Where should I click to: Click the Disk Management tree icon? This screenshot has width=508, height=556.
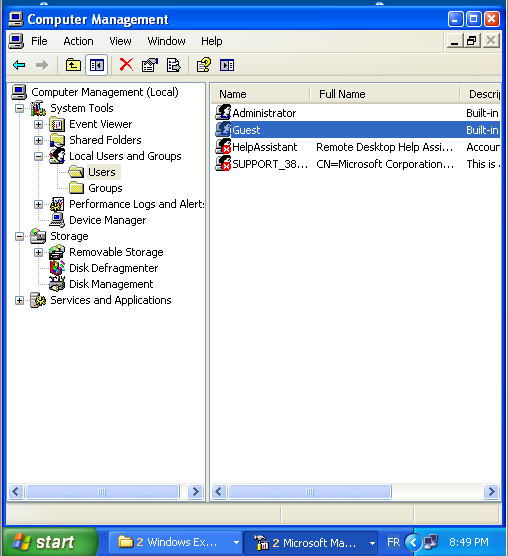[x=57, y=284]
